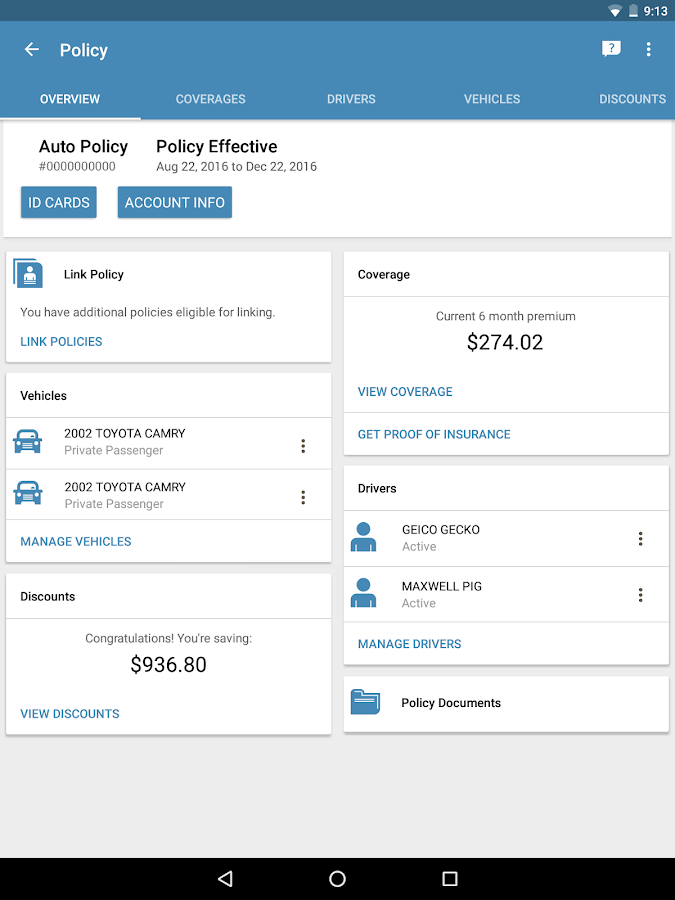Tap the ID Cards button
This screenshot has height=900, width=675.
[x=59, y=202]
